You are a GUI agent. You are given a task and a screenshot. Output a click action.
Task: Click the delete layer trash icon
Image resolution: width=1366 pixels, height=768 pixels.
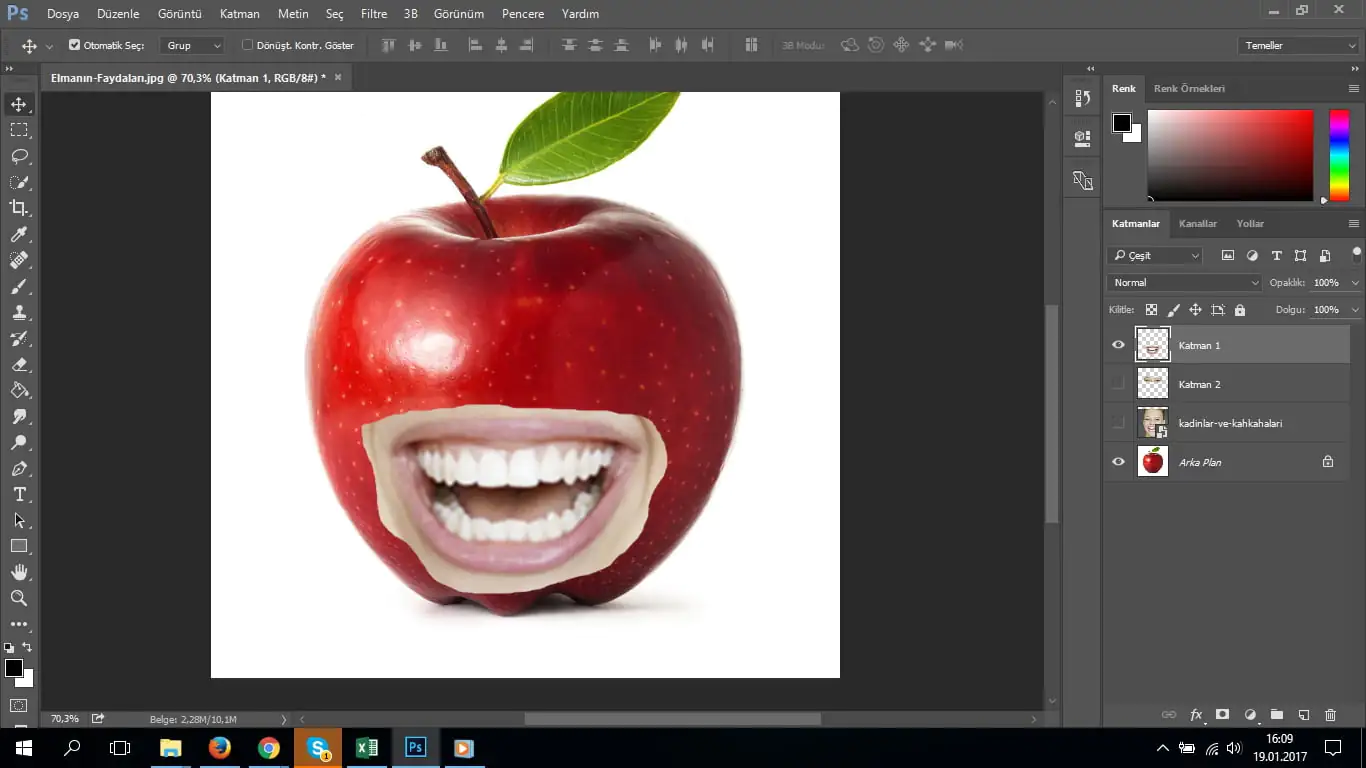1330,715
